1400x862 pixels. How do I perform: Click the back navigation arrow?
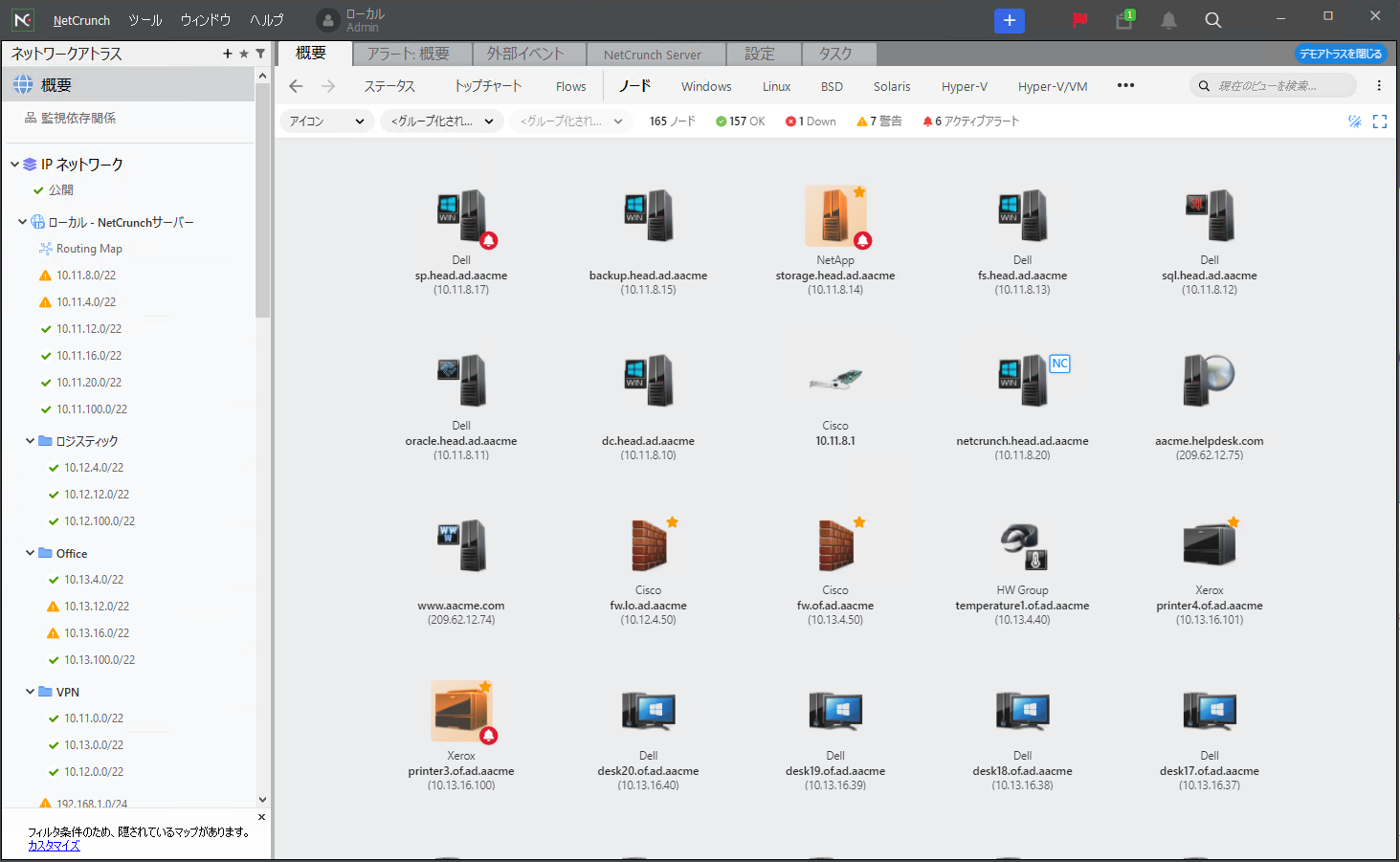tap(296, 86)
